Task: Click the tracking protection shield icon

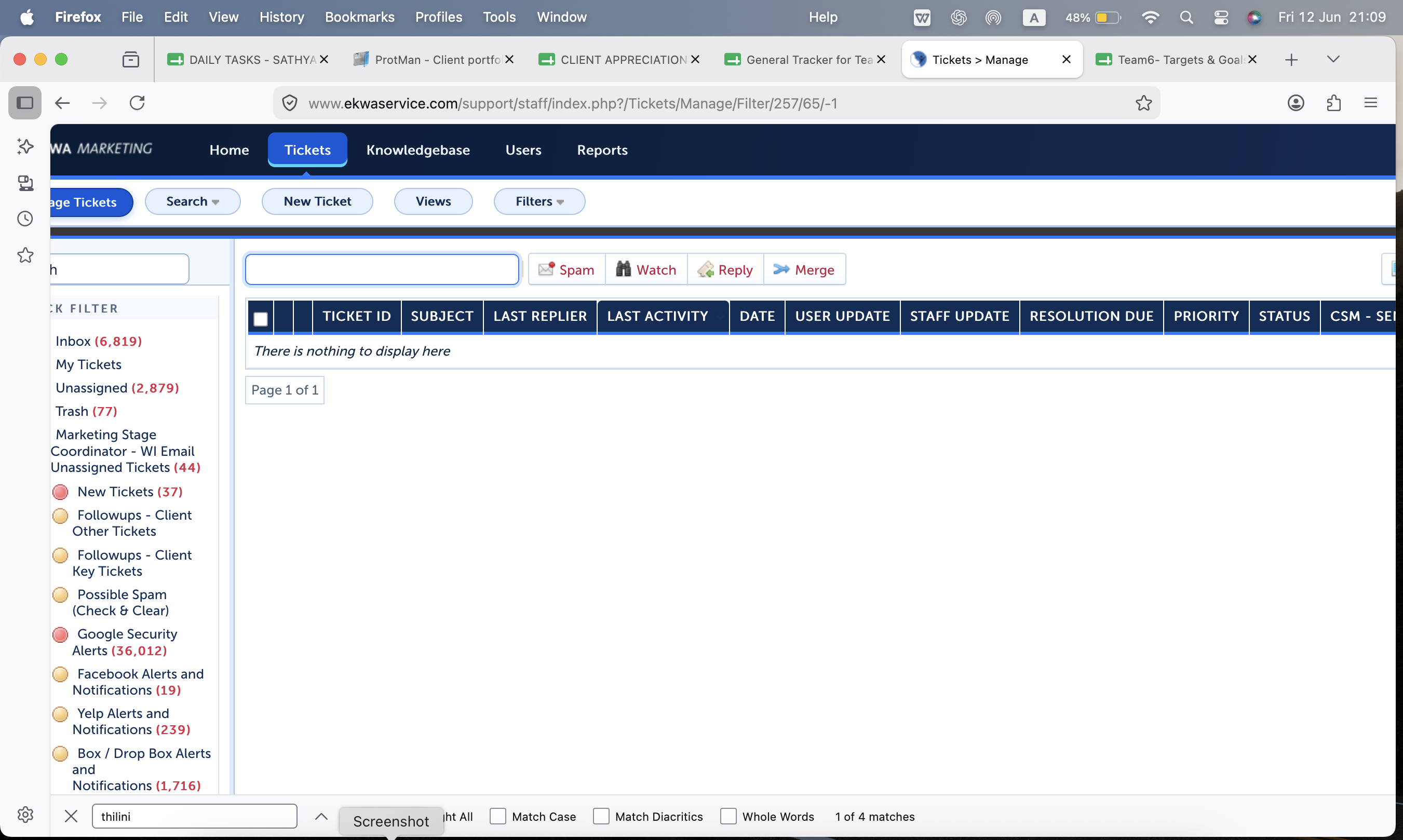Action: point(290,103)
